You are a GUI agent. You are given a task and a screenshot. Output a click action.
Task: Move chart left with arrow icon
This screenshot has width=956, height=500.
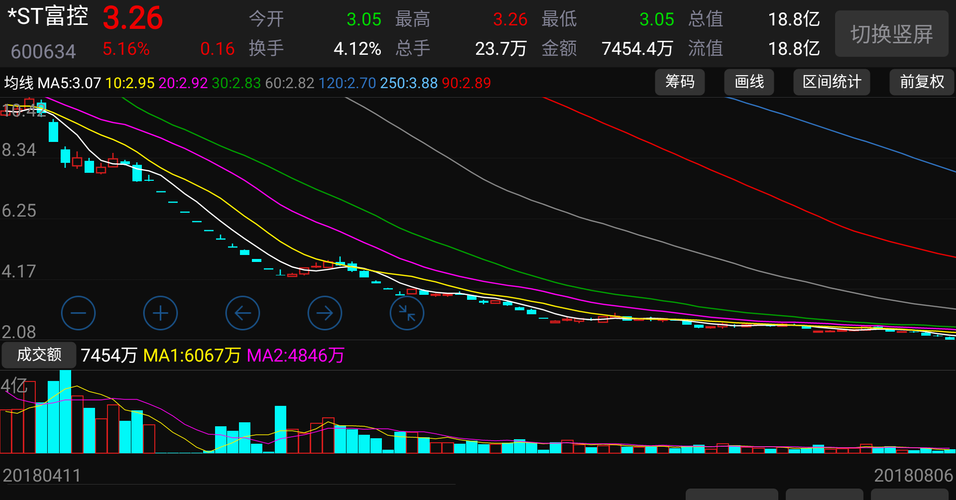(243, 313)
